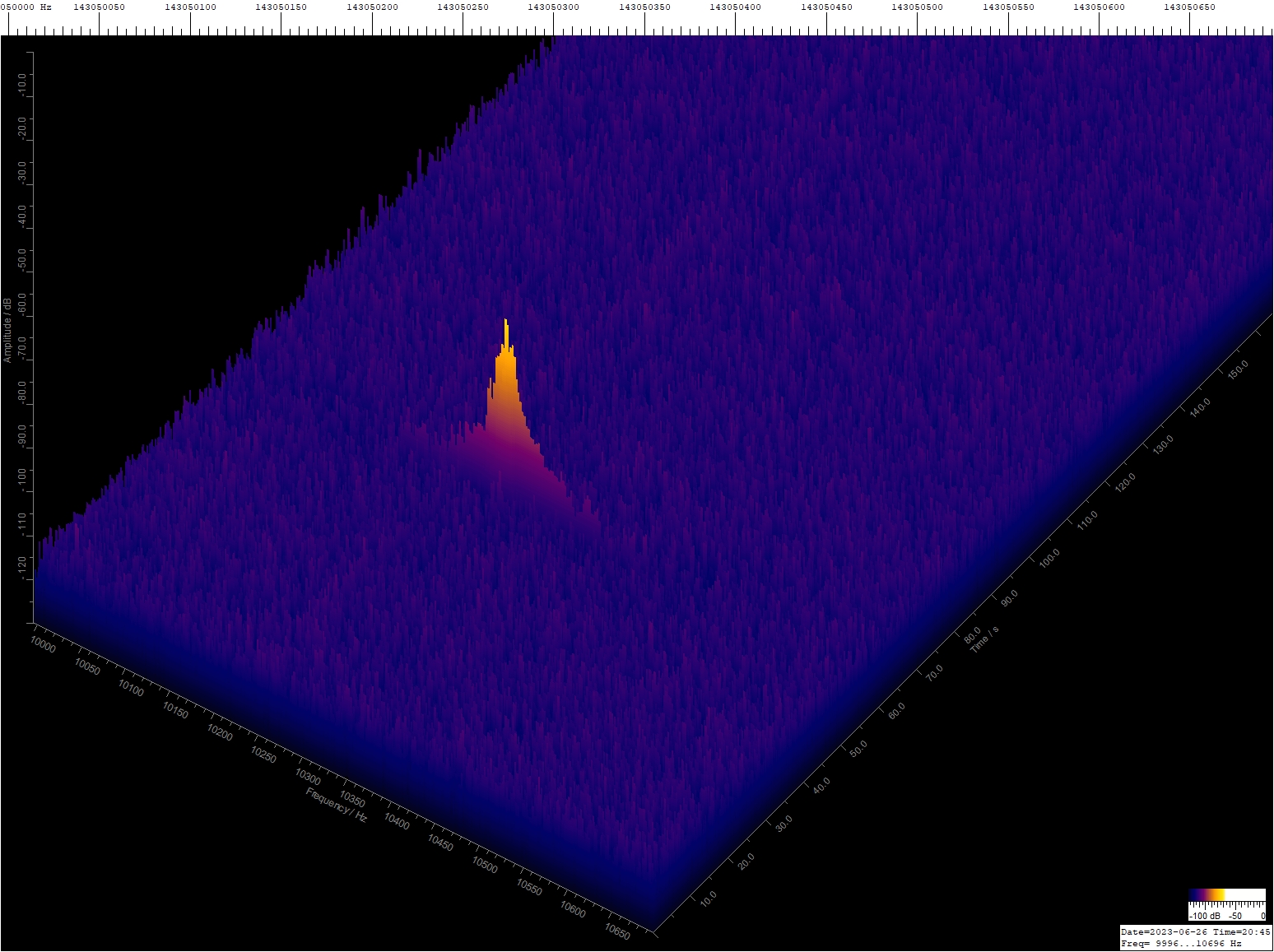Click the 'Date=2023-06-26 Time=20:45' info line
Screen dimensions: 1274x952
[1196, 931]
